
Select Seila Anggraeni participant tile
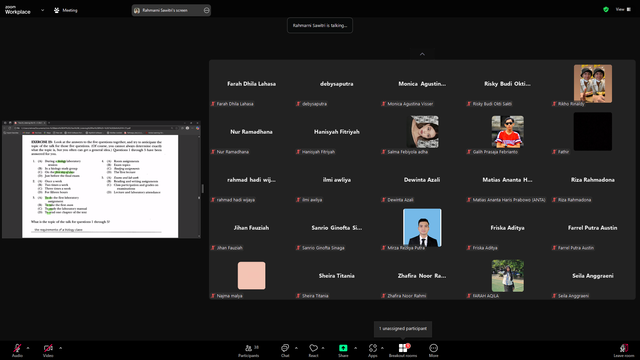593,276
